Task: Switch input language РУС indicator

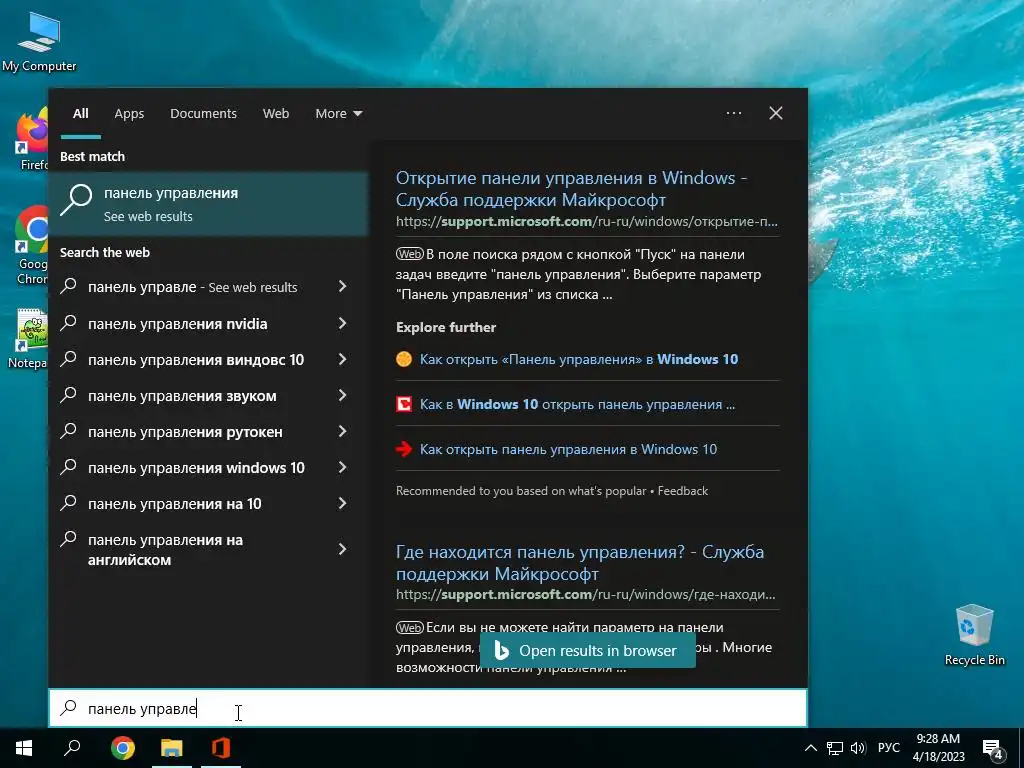Action: [x=889, y=748]
